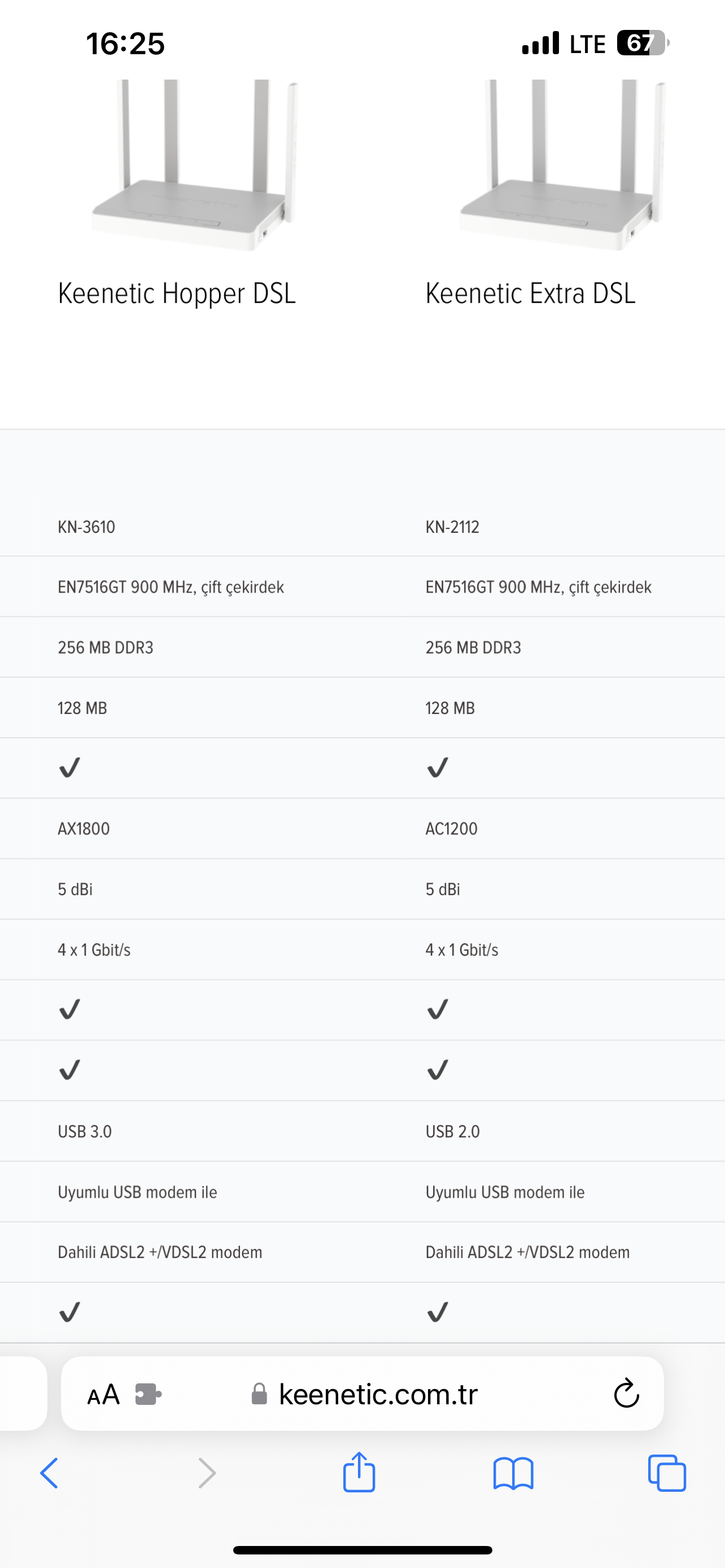Tap the lock icon beside the URL
The image size is (725, 1568).
(259, 1394)
